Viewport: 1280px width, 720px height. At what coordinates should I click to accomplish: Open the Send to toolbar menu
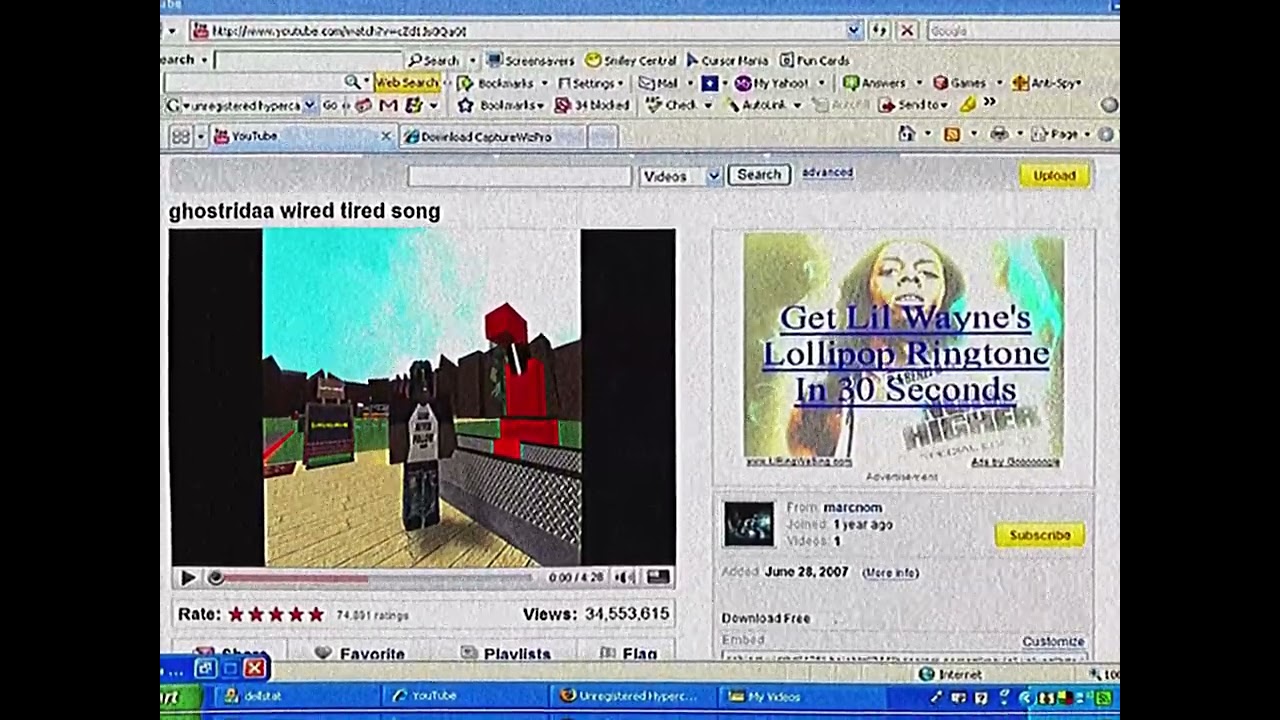point(913,105)
